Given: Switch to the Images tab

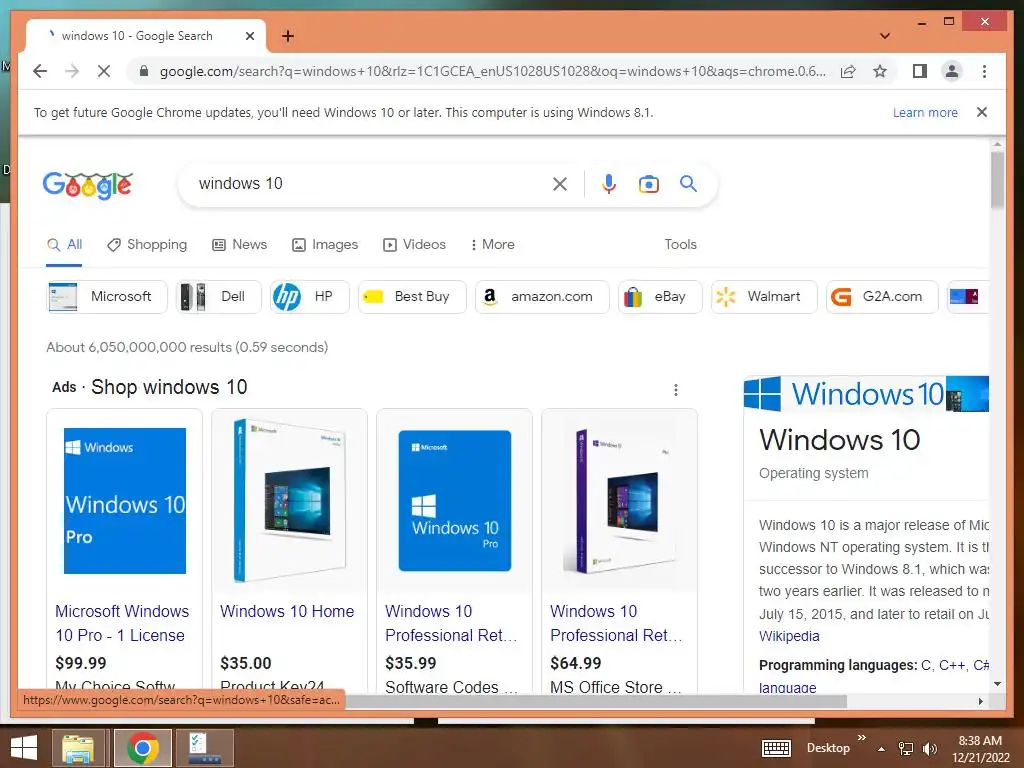Looking at the screenshot, I should click(325, 245).
